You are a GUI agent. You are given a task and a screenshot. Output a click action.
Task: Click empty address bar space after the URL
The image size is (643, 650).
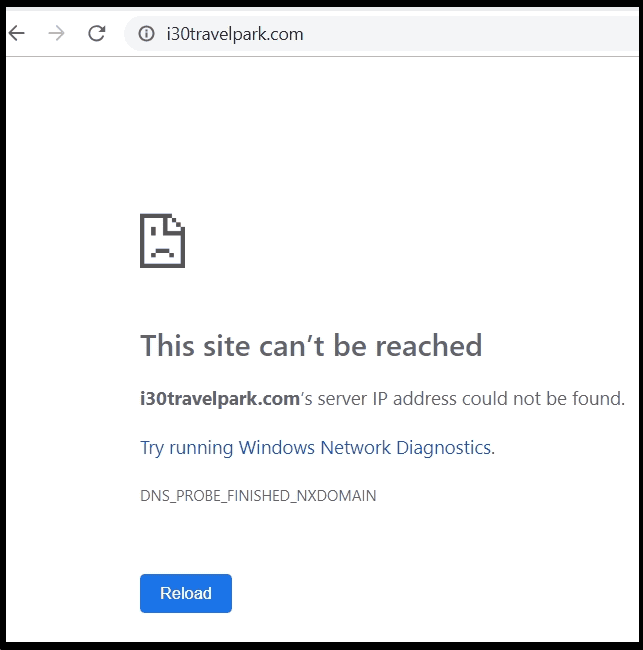[x=468, y=34]
